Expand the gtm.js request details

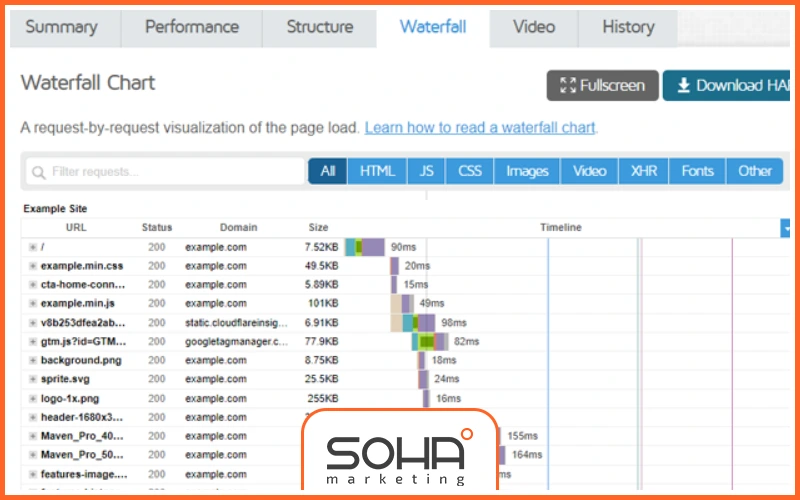tap(33, 342)
